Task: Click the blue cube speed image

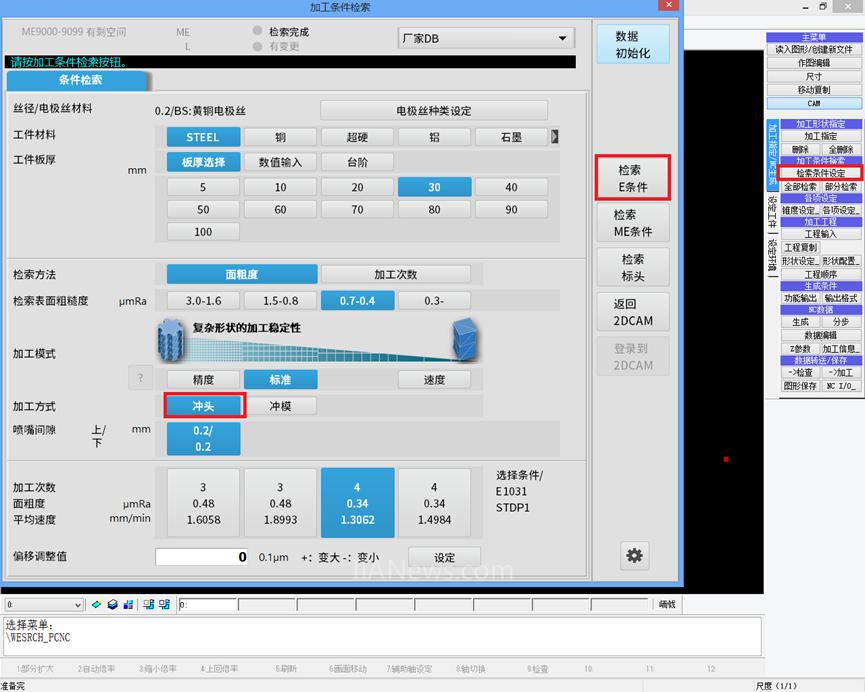Action: click(465, 340)
